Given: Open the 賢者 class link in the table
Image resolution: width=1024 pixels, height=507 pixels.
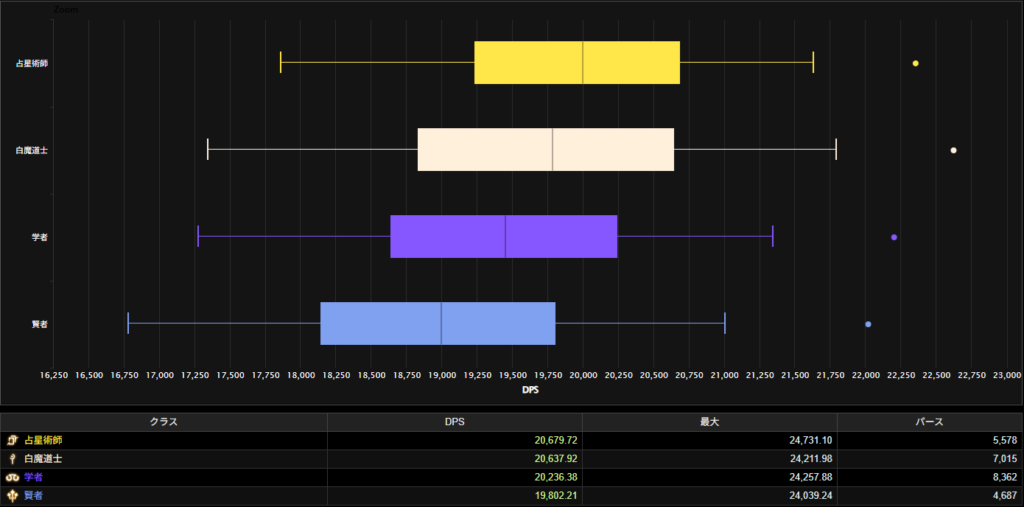Looking at the screenshot, I should pyautogui.click(x=36, y=495).
